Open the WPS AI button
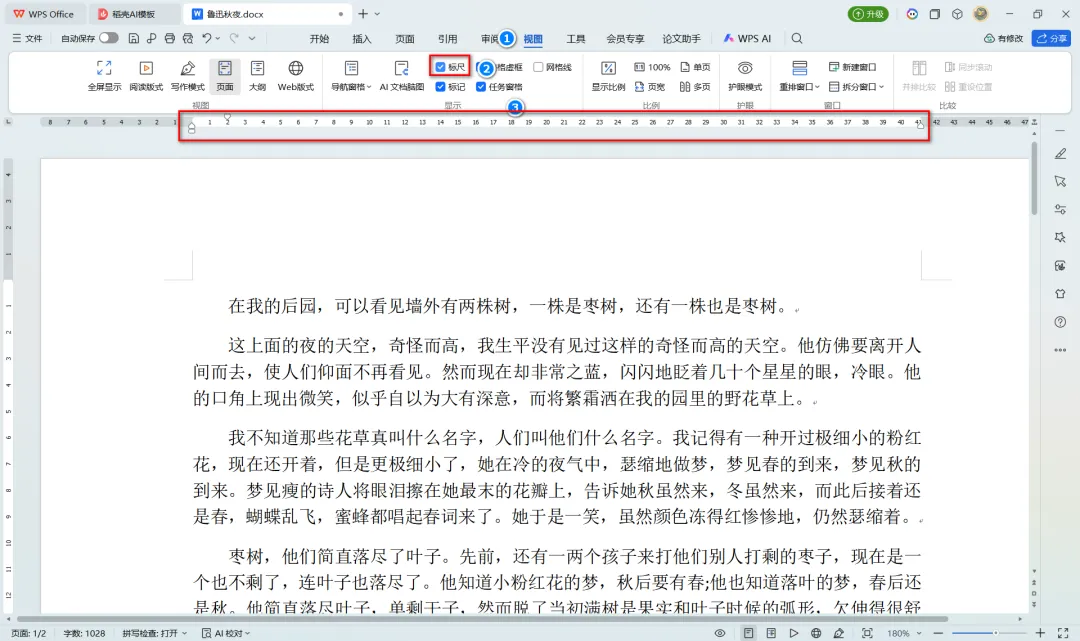 pos(747,39)
